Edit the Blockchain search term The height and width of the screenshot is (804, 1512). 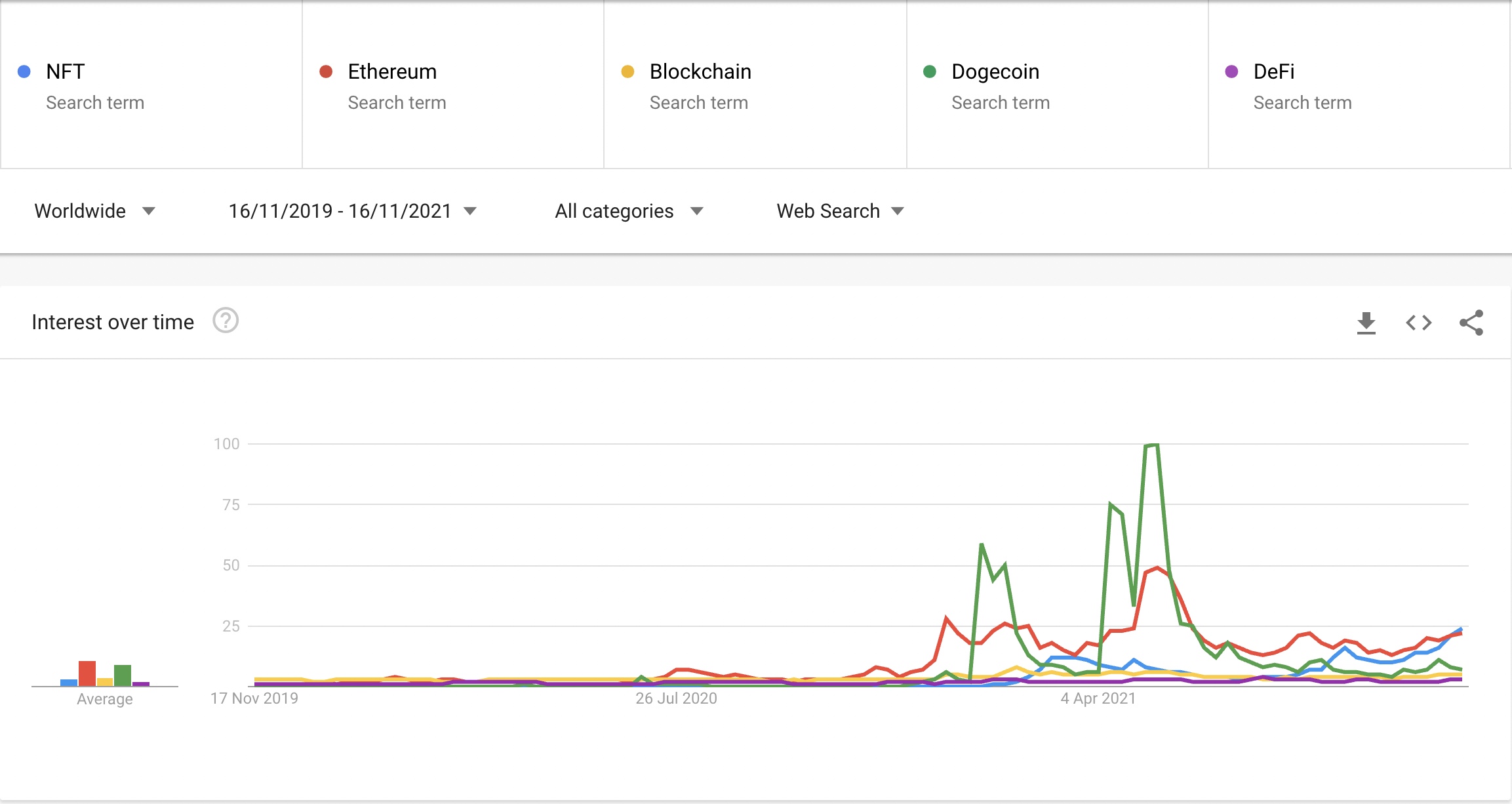pyautogui.click(x=700, y=71)
